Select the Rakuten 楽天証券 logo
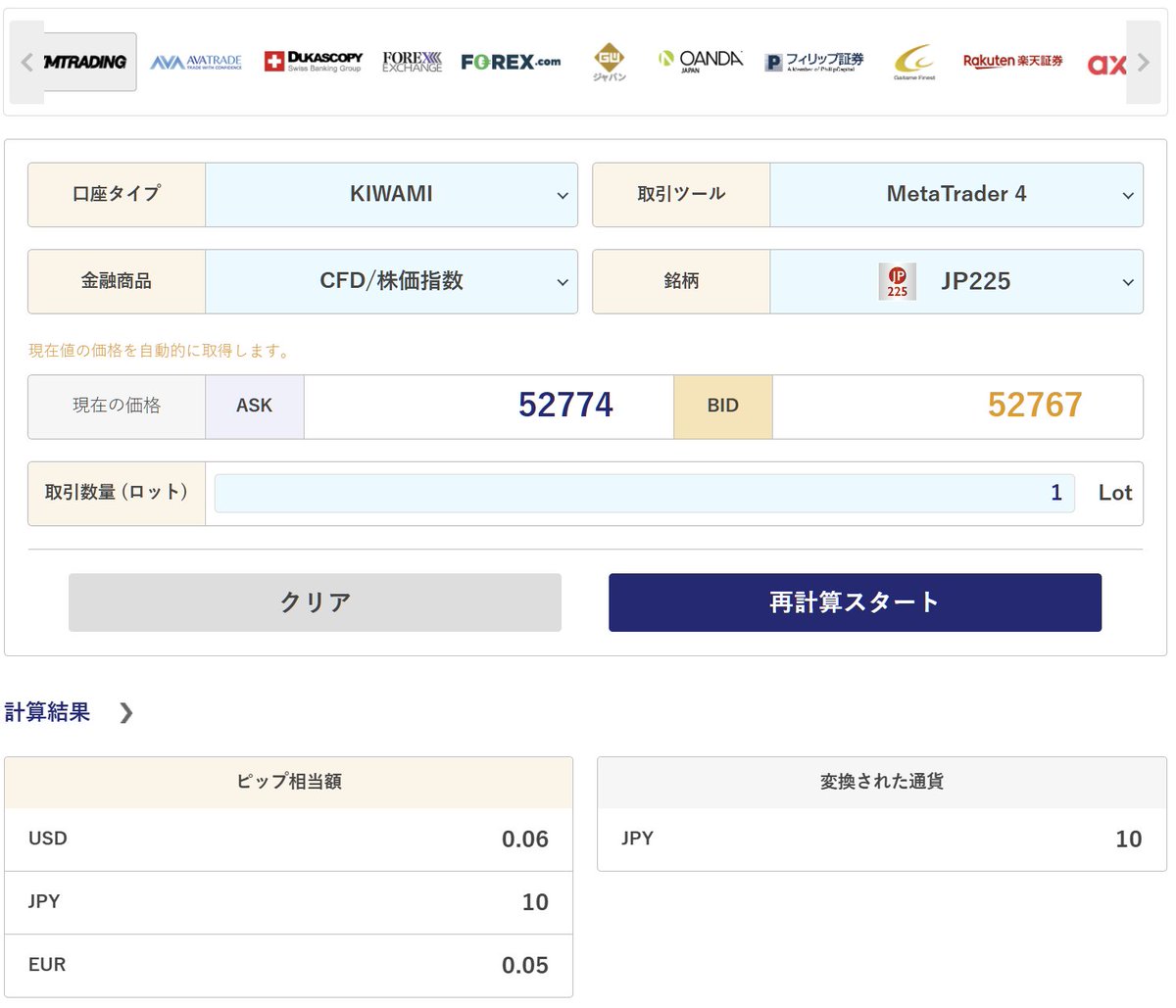The width and height of the screenshot is (1176, 1008). pyautogui.click(x=1013, y=60)
